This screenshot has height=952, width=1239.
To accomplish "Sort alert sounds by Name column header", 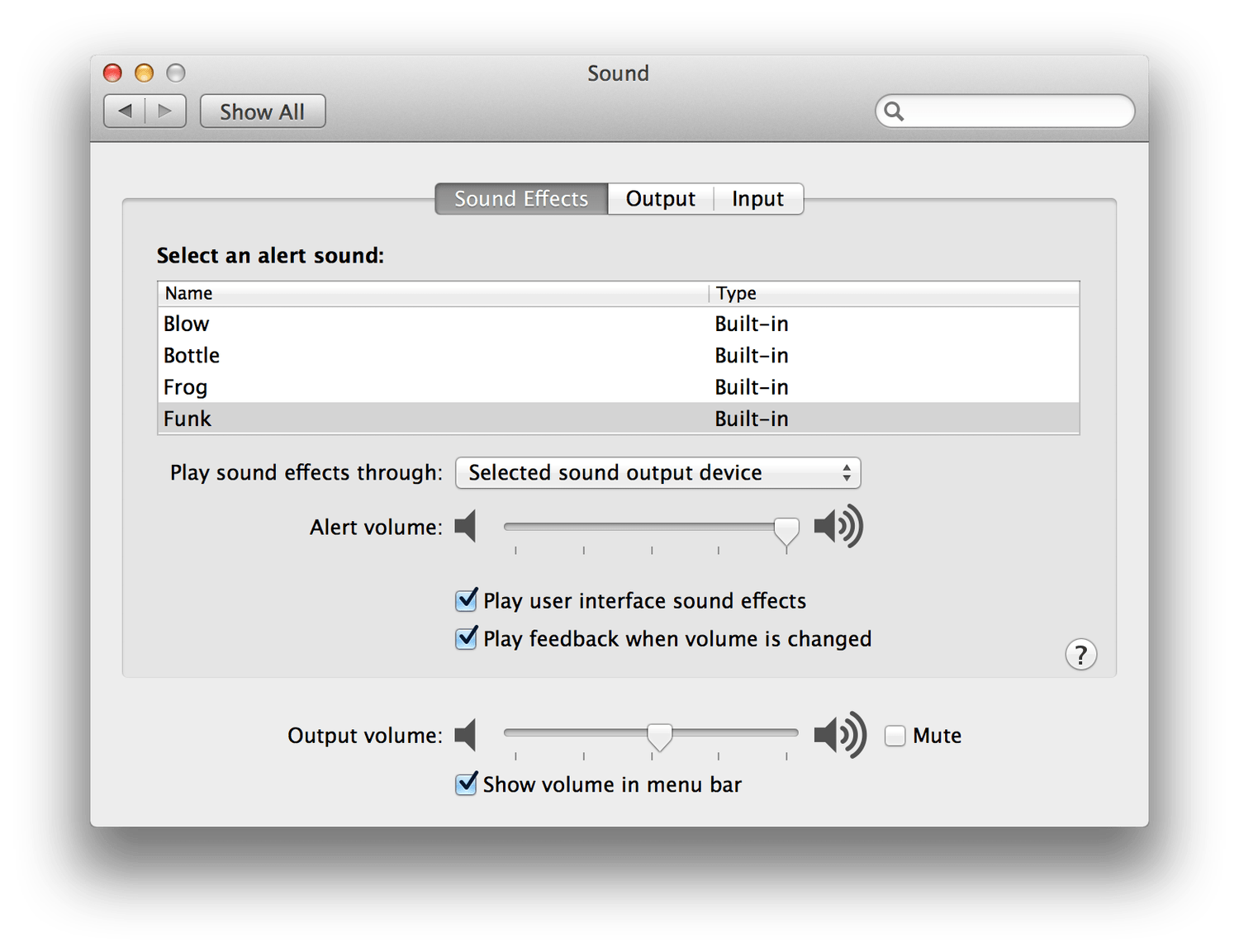I will [x=433, y=293].
